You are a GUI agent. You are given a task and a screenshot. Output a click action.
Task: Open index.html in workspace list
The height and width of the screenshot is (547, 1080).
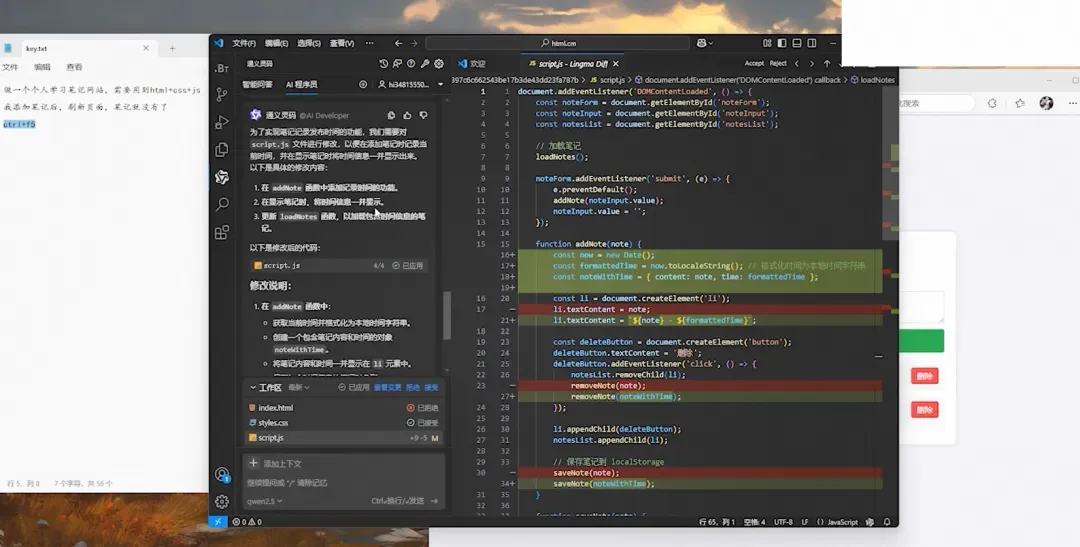pos(343,408)
